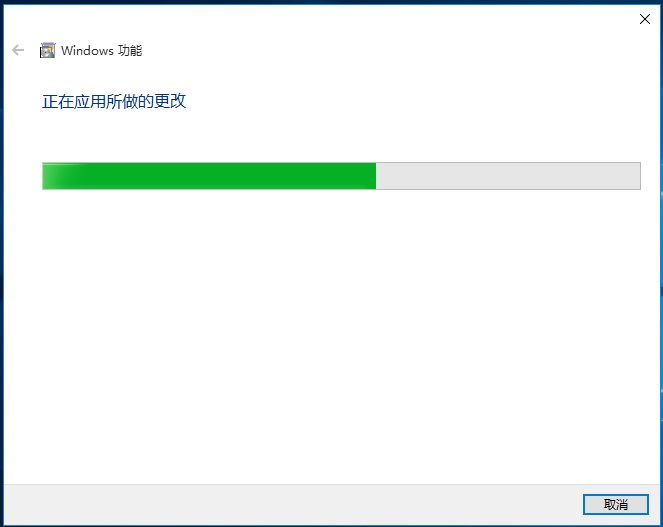Click where green progress meets the gray track
663x527 pixels.
pos(376,176)
